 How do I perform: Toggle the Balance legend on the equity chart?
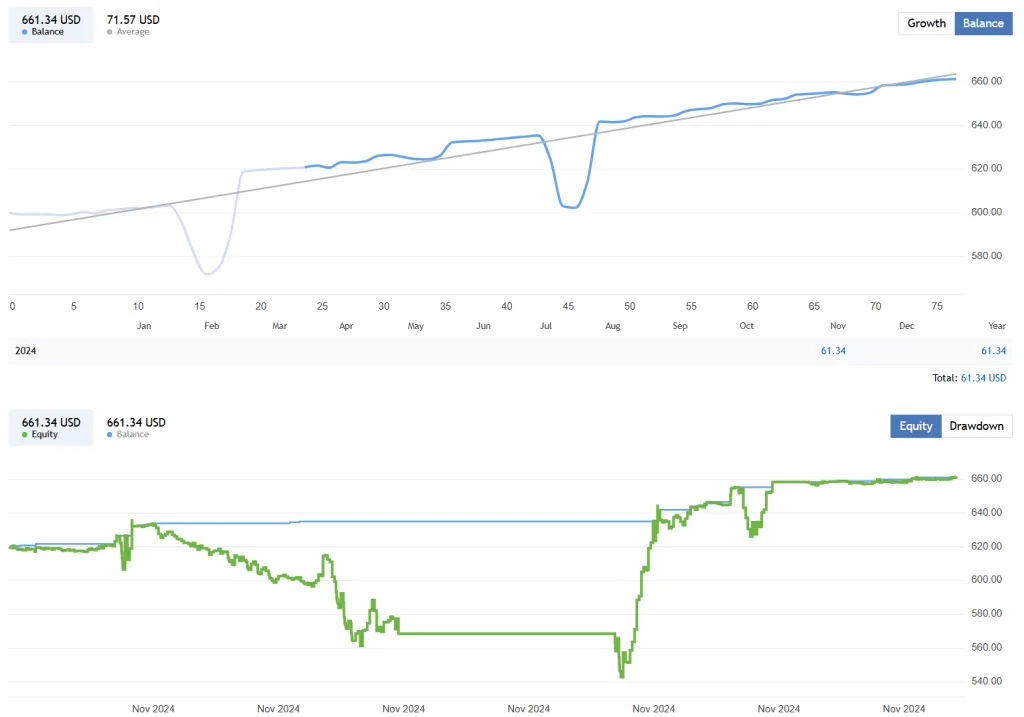tap(110, 434)
